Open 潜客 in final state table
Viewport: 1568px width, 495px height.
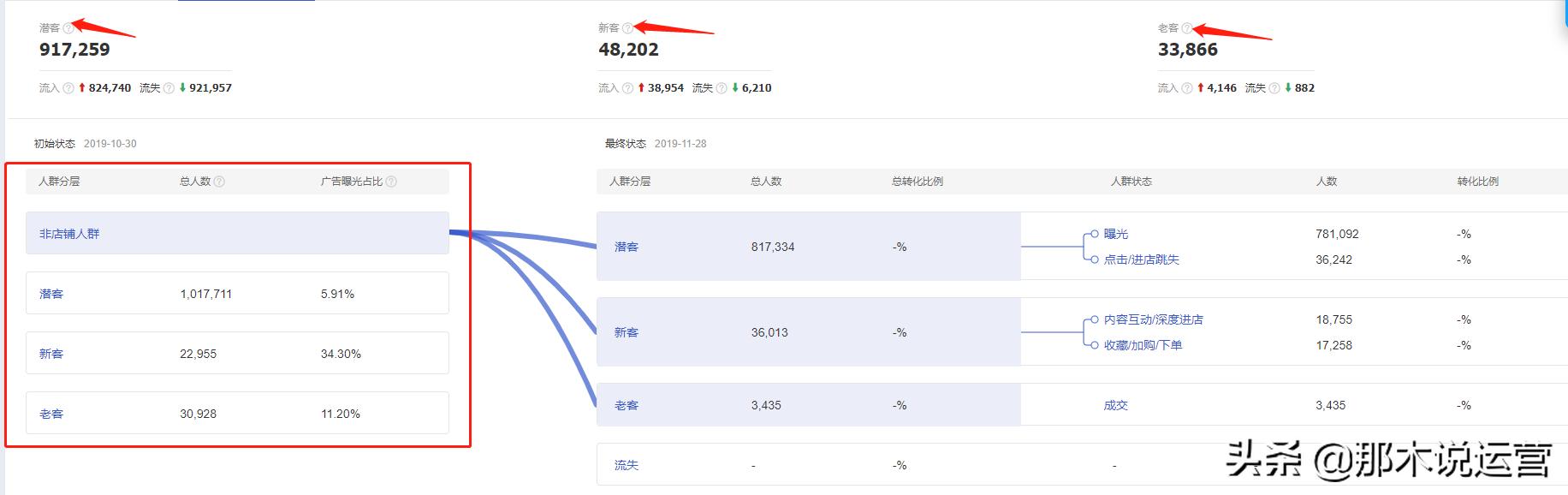coord(627,247)
